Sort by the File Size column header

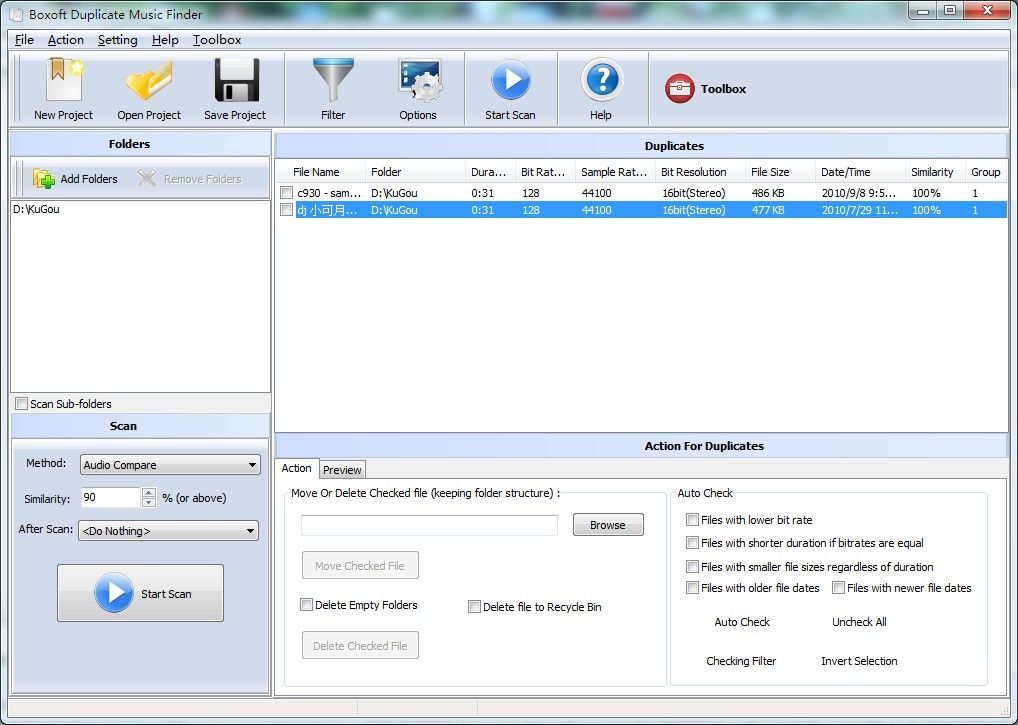(780, 172)
